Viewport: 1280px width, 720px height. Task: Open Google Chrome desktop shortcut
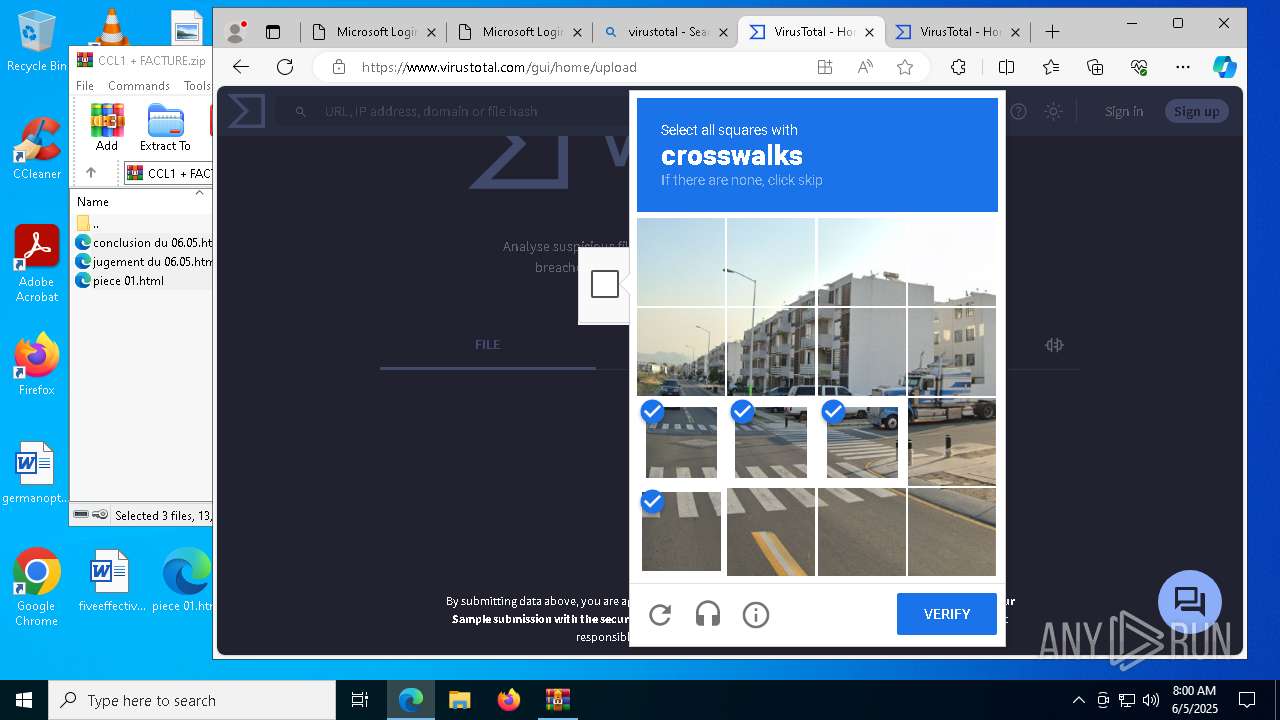[x=36, y=588]
